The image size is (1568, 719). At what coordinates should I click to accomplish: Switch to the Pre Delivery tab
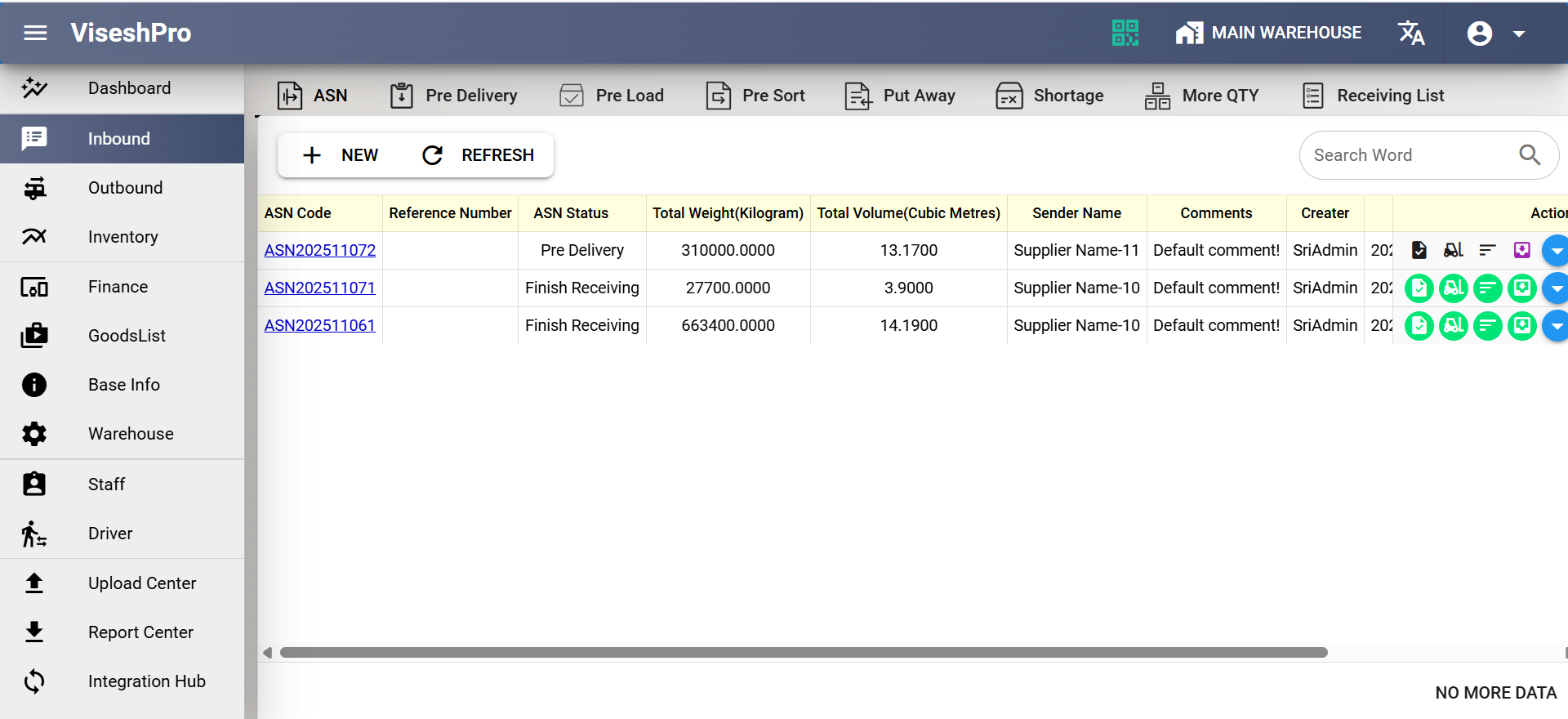pos(454,96)
